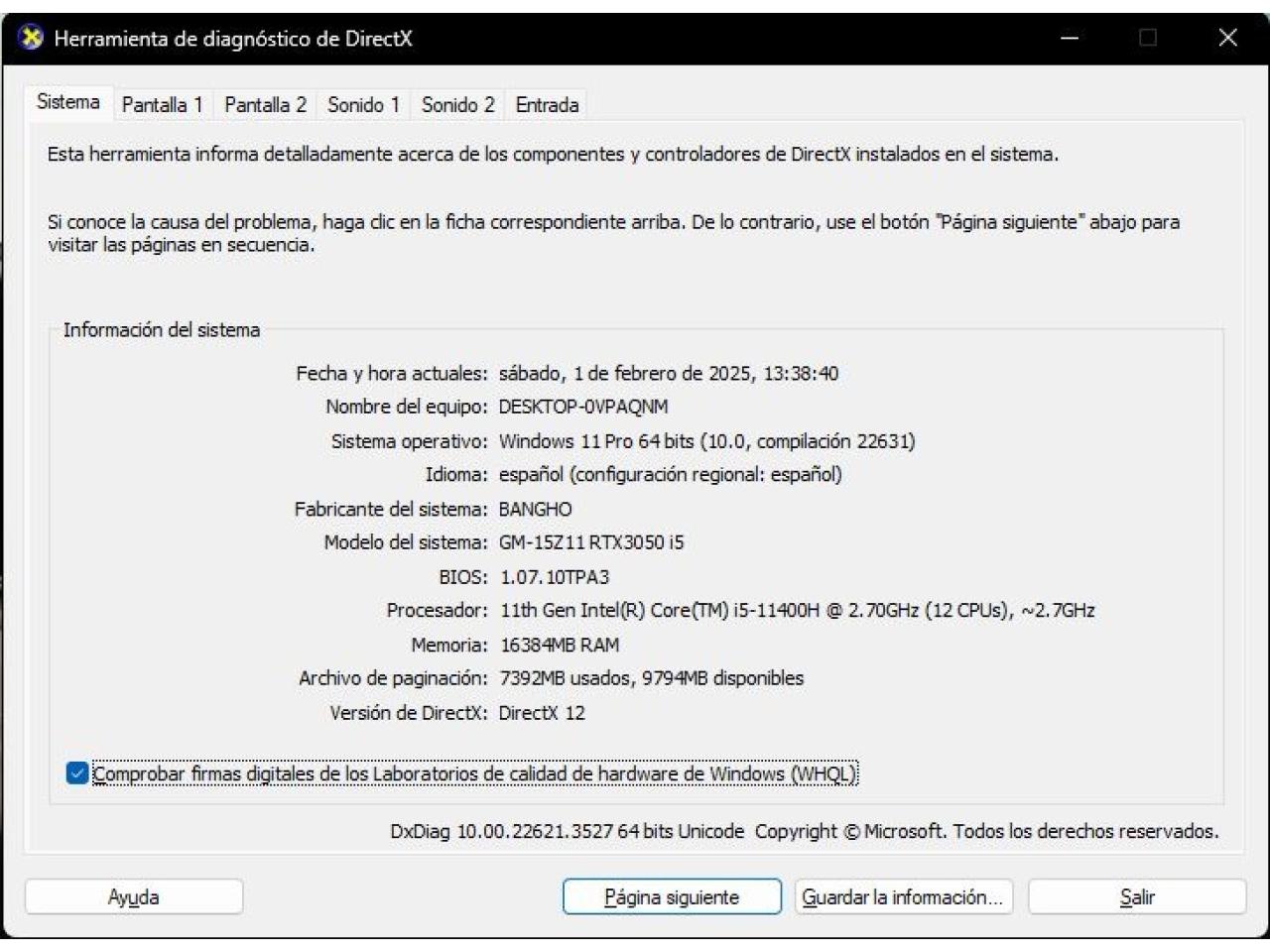Click the DirectX 12 version value
Viewport: 1270px width, 952px height.
click(x=542, y=713)
